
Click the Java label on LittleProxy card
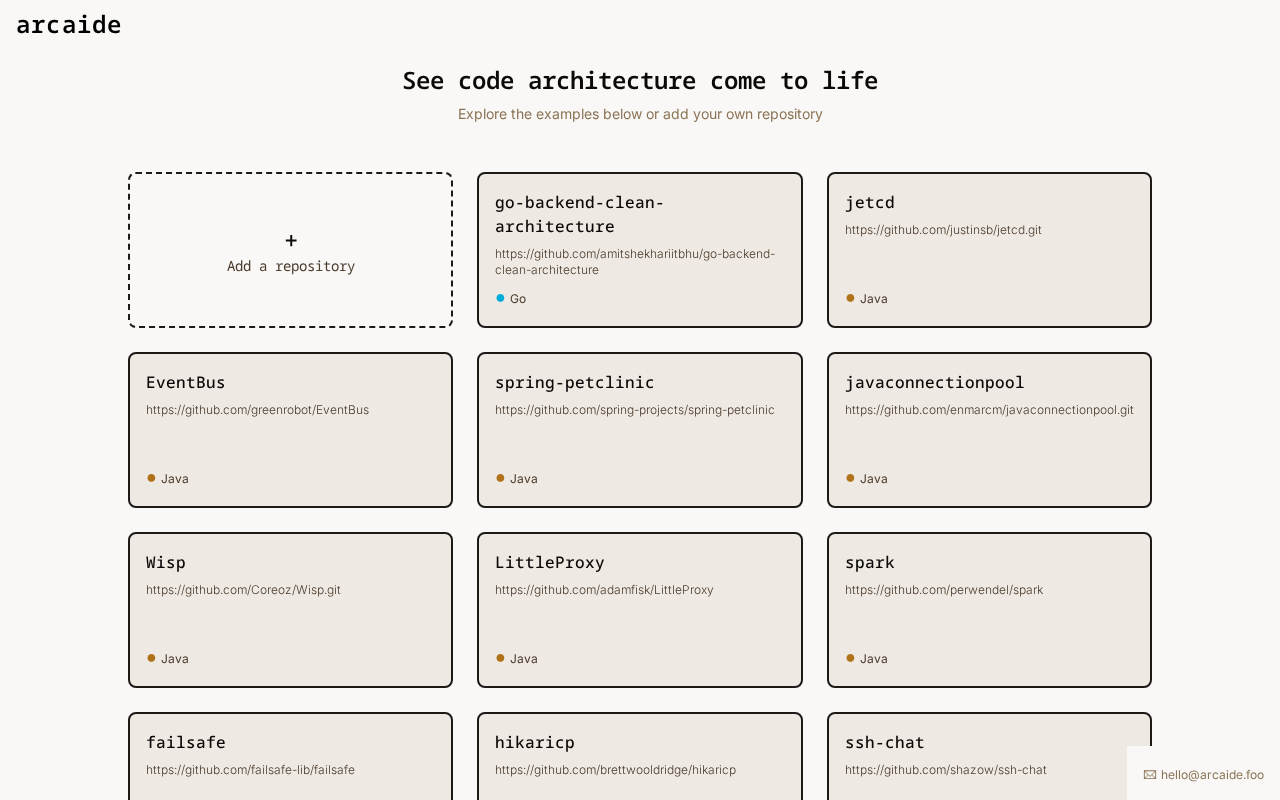click(524, 659)
